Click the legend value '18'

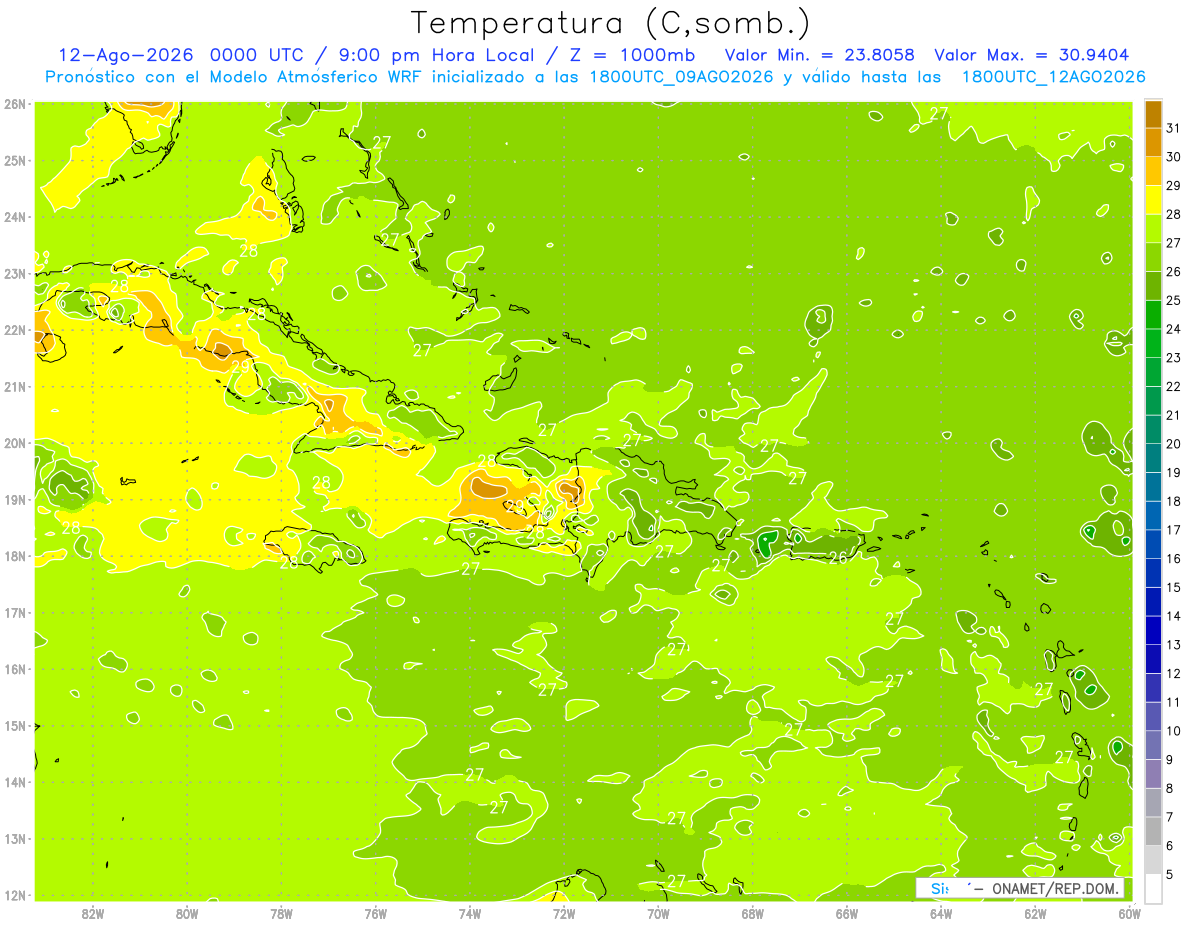[1174, 501]
